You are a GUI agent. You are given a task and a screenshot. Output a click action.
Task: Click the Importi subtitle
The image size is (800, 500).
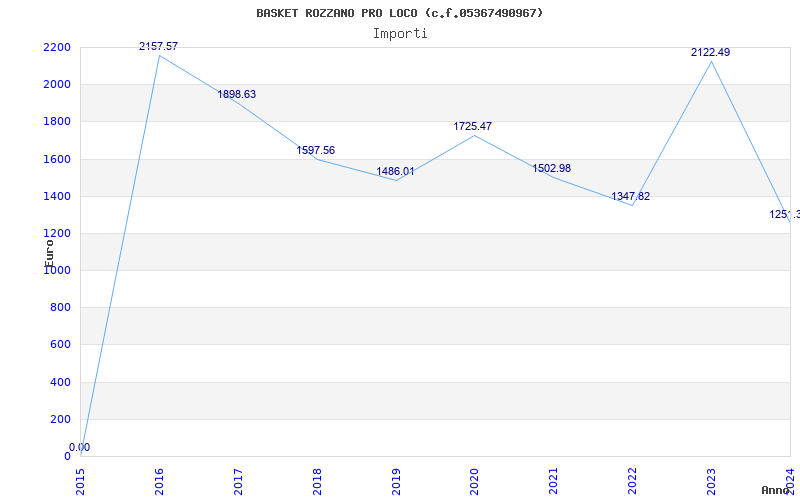(x=400, y=34)
